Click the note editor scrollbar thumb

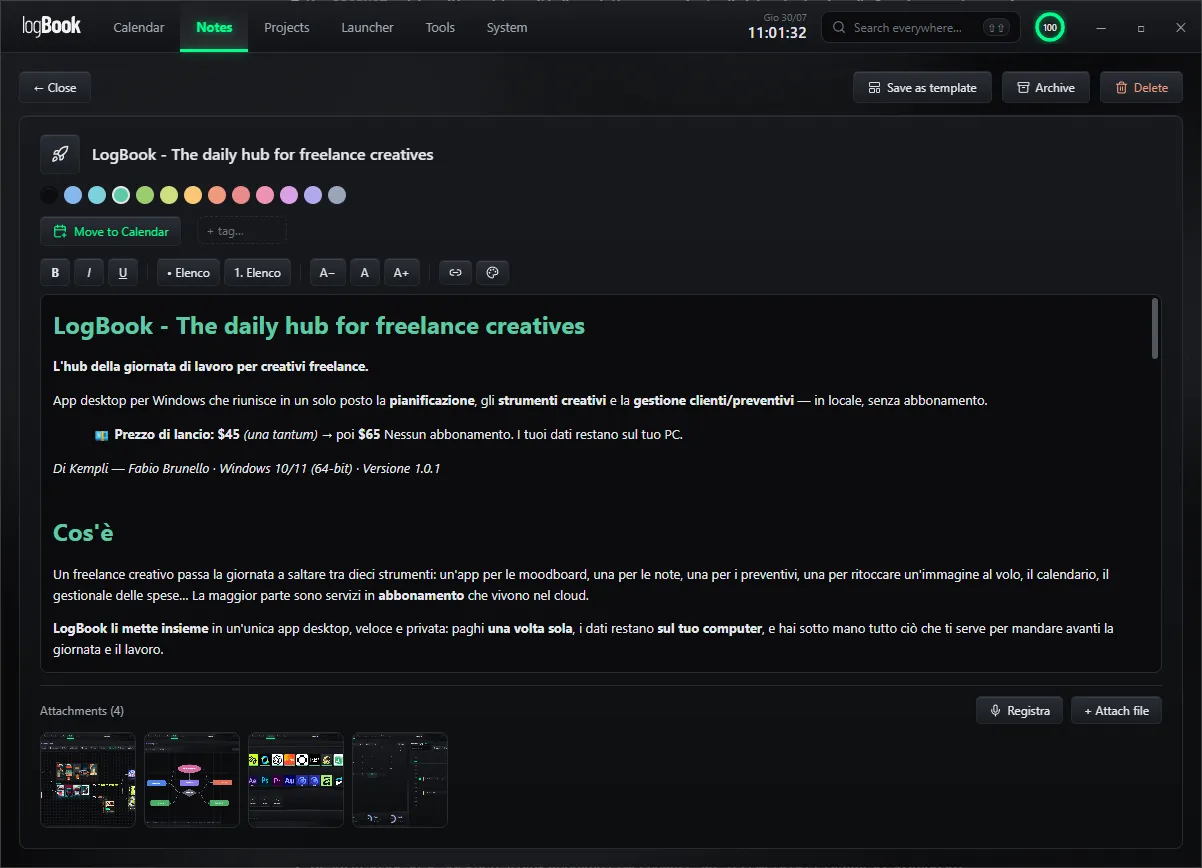click(1155, 328)
